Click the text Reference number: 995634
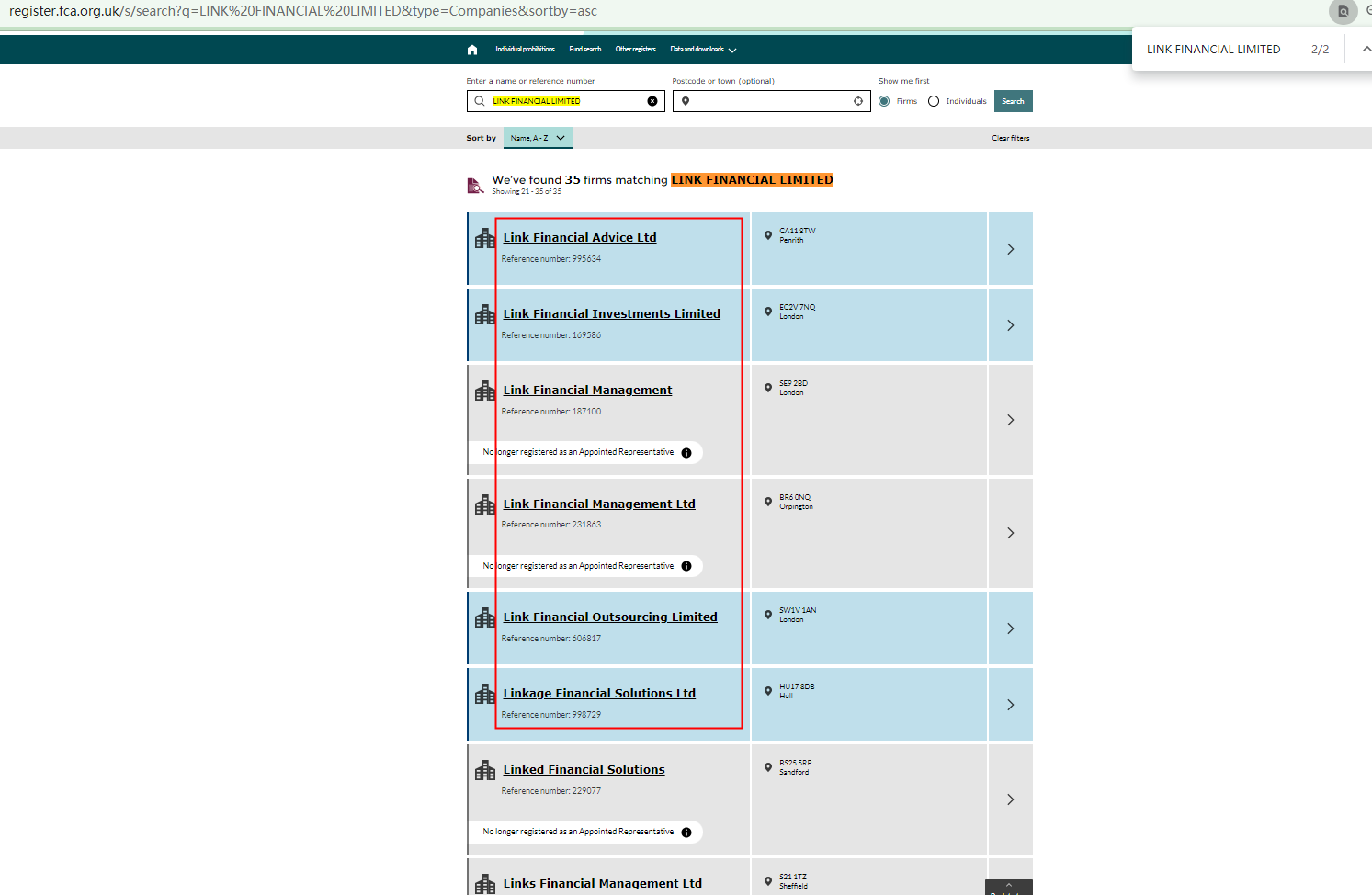This screenshot has height=895, width=1372. [x=551, y=259]
